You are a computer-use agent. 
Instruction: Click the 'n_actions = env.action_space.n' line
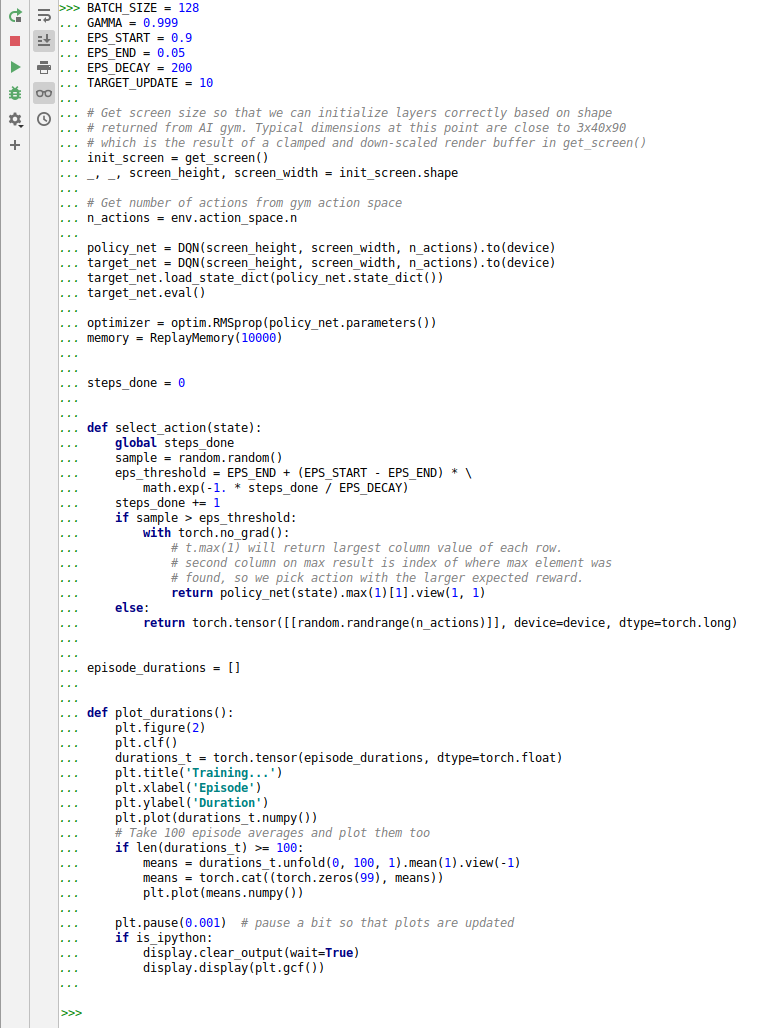[192, 218]
